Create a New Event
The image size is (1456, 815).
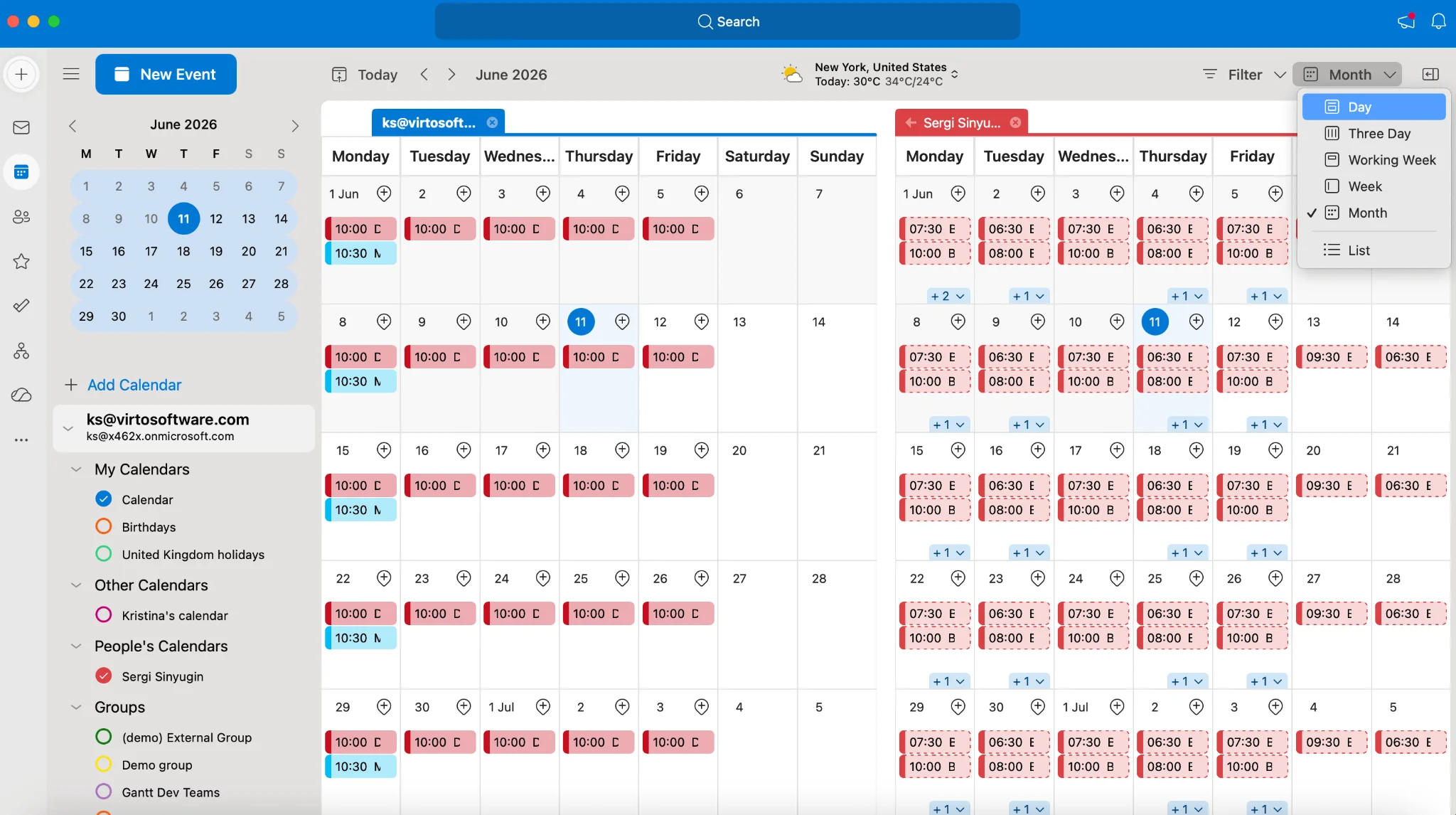[166, 74]
